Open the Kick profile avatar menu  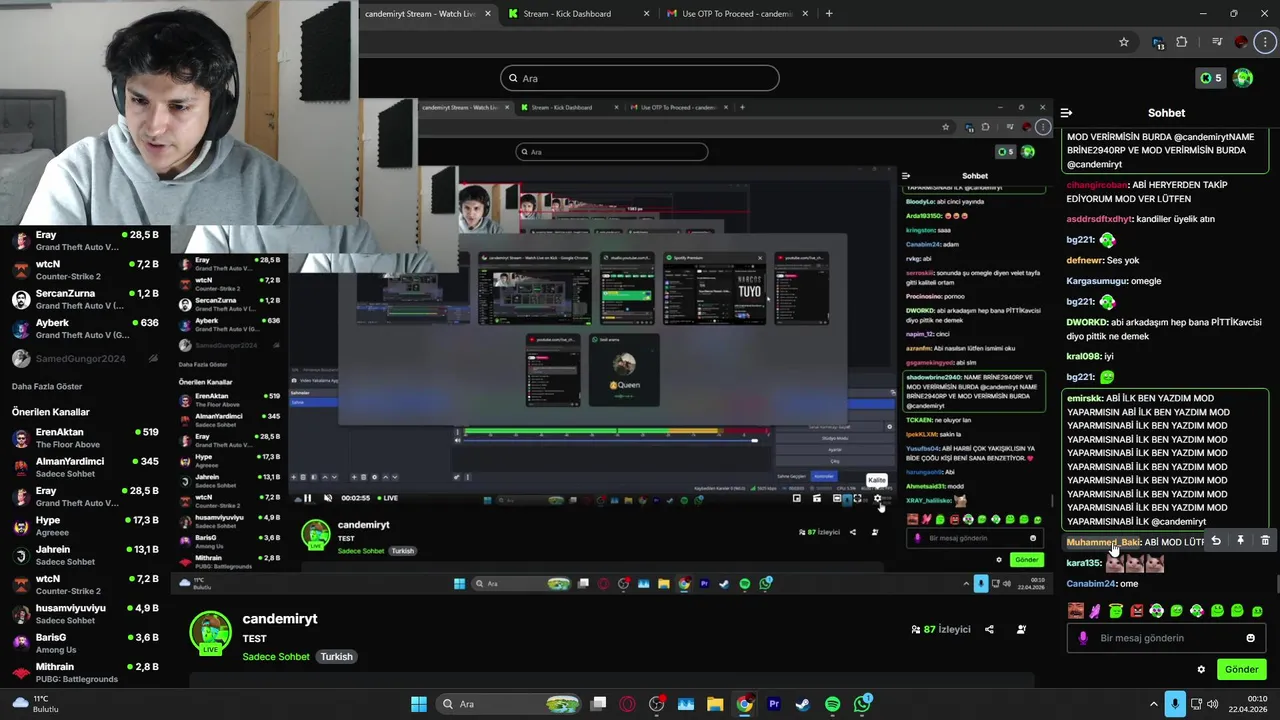tap(1243, 78)
